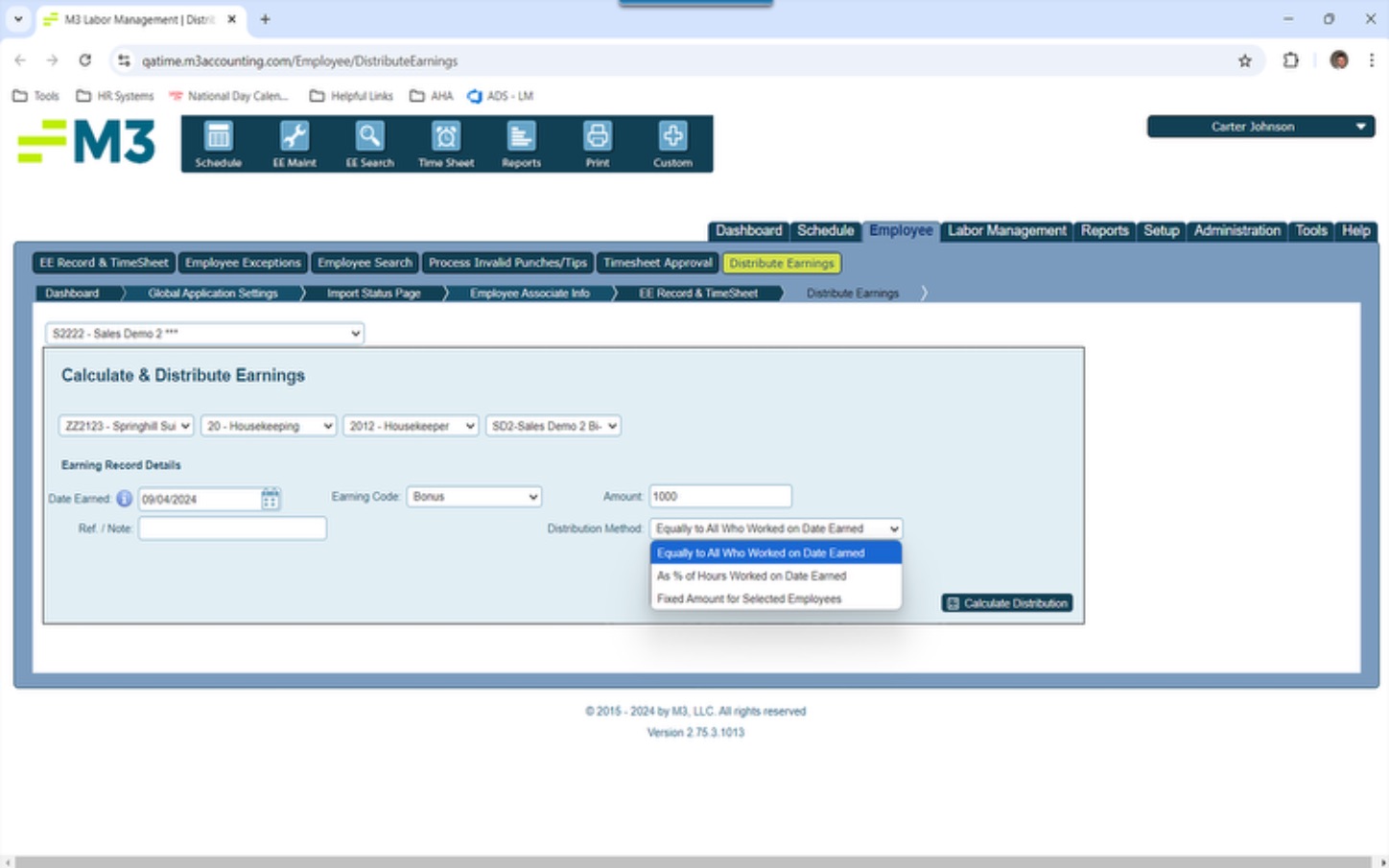Expand the SD2-Sales Demo 2 Bi- dropdown

pyautogui.click(x=553, y=426)
